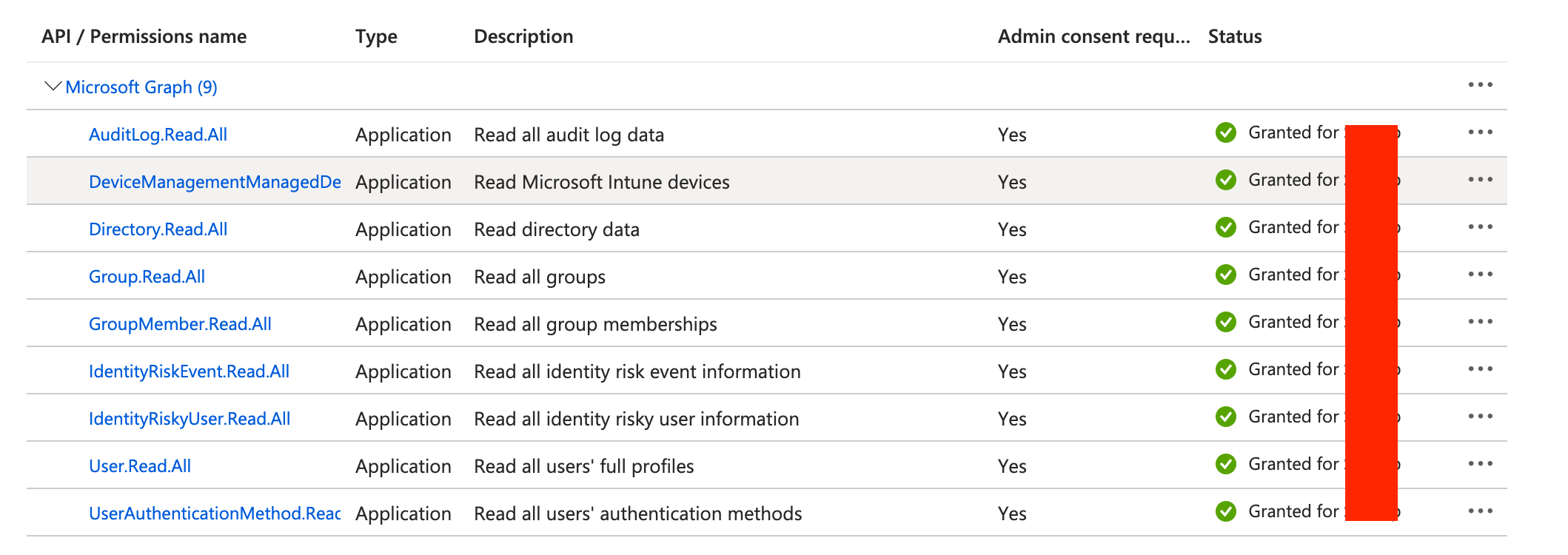The image size is (1568, 555).
Task: Open IdentityRiskyUser.Read.All permission
Action: 189,419
